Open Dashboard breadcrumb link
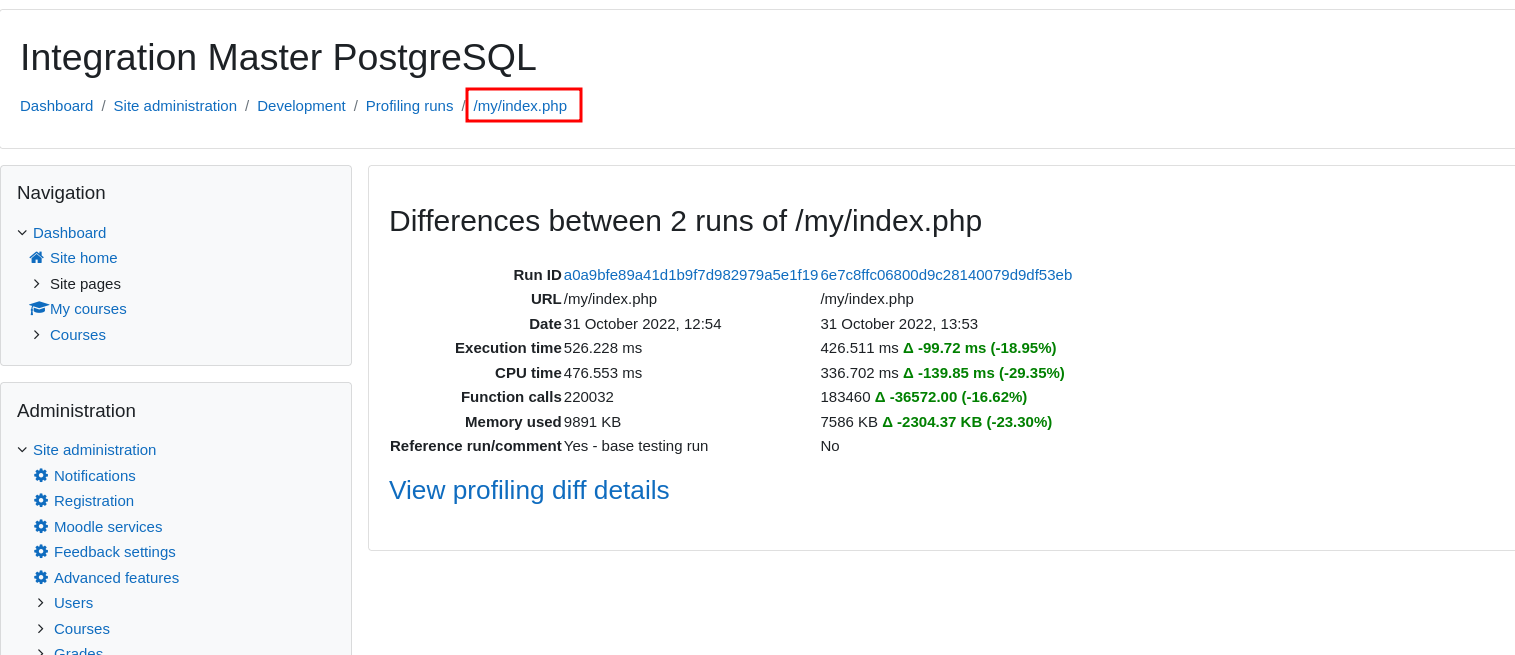The height and width of the screenshot is (655, 1515). pyautogui.click(x=56, y=106)
